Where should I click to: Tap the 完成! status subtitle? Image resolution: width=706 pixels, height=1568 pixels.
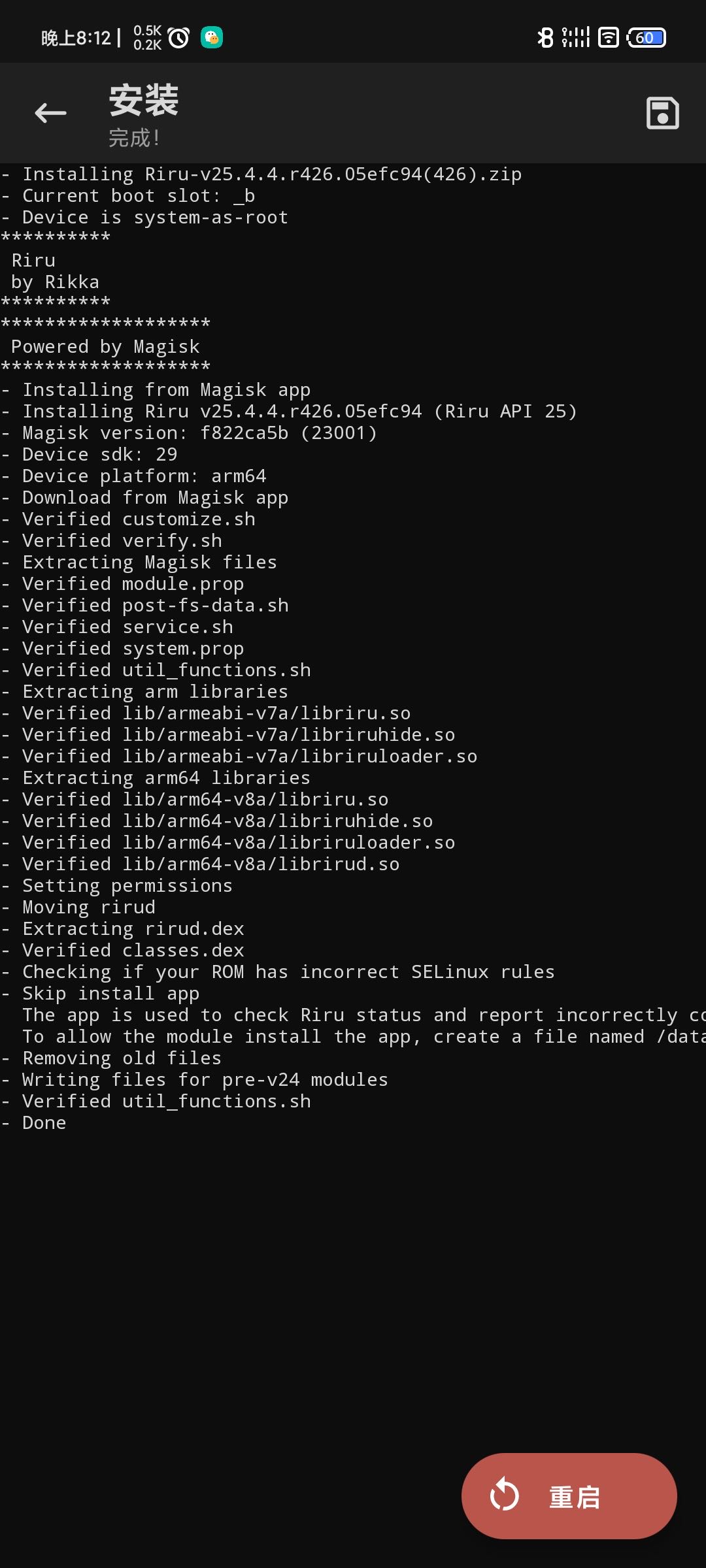coord(133,138)
